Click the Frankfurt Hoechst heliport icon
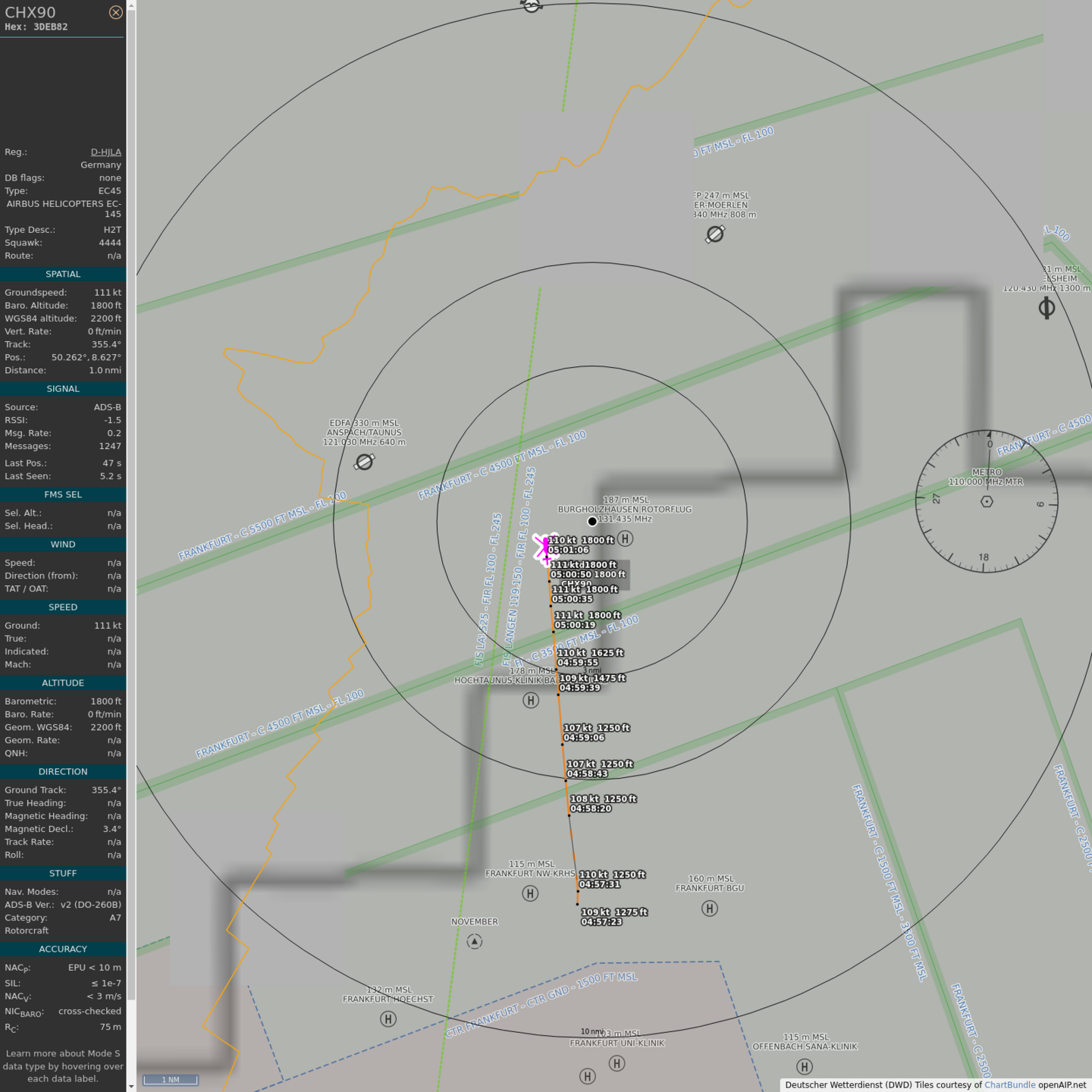The height and width of the screenshot is (1092, 1092). point(388,1019)
